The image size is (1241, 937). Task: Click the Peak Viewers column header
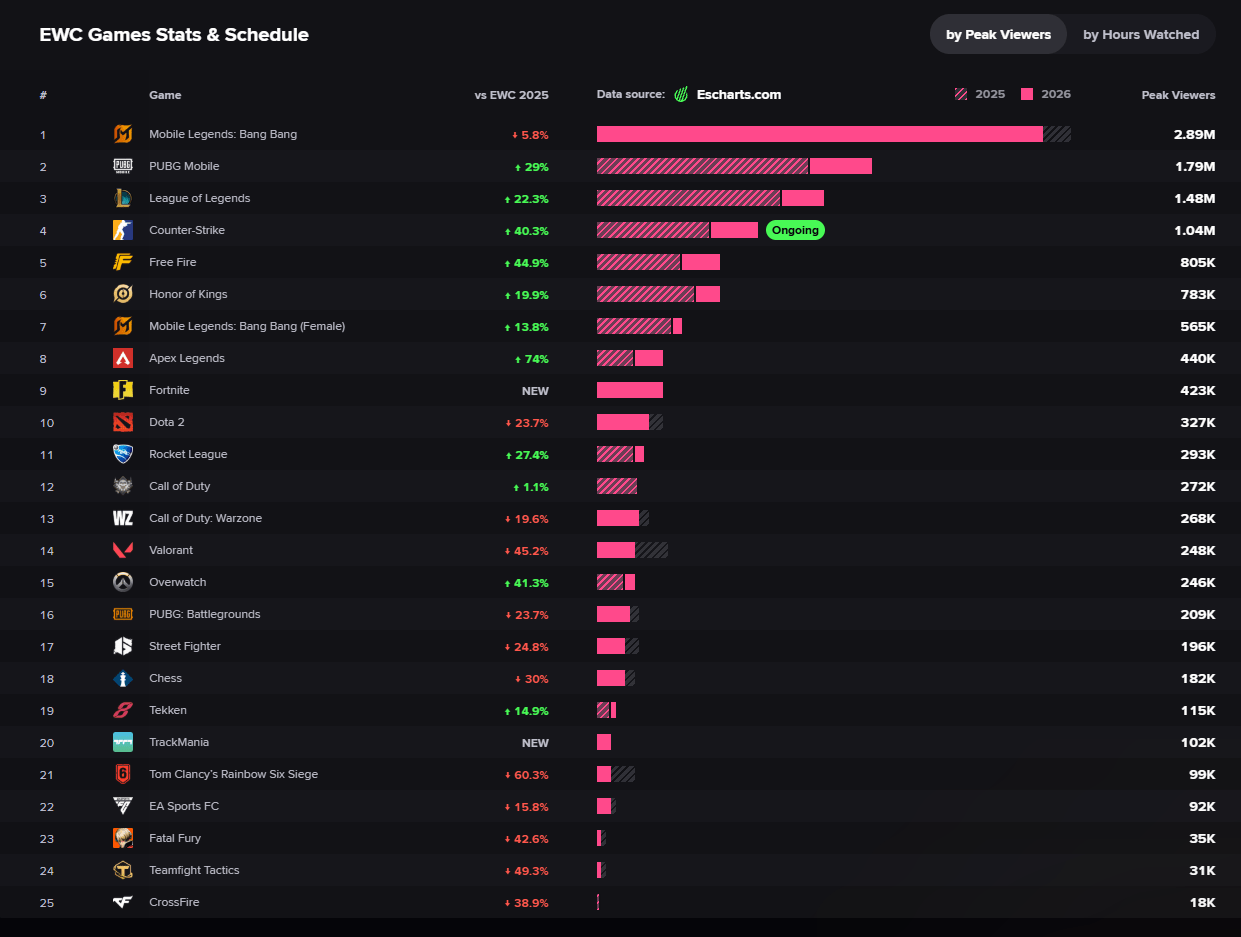pyautogui.click(x=1178, y=95)
